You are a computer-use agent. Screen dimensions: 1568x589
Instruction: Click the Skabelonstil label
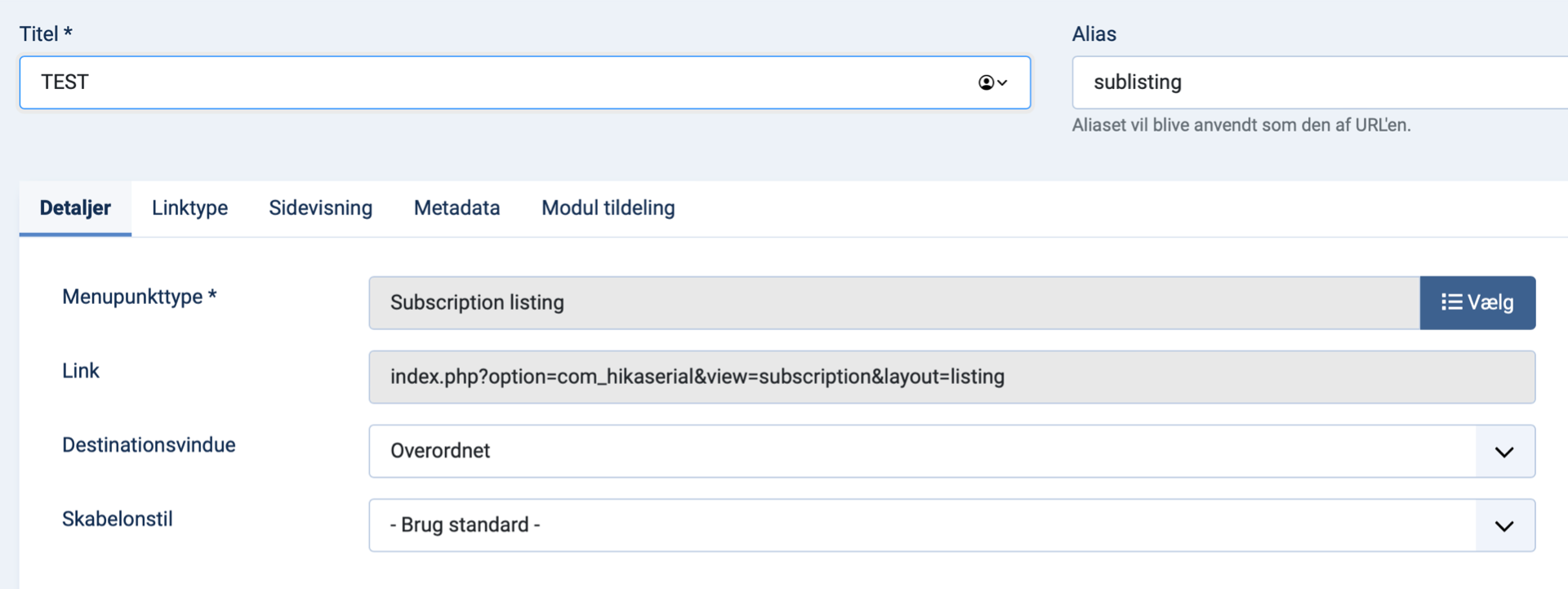click(x=118, y=520)
